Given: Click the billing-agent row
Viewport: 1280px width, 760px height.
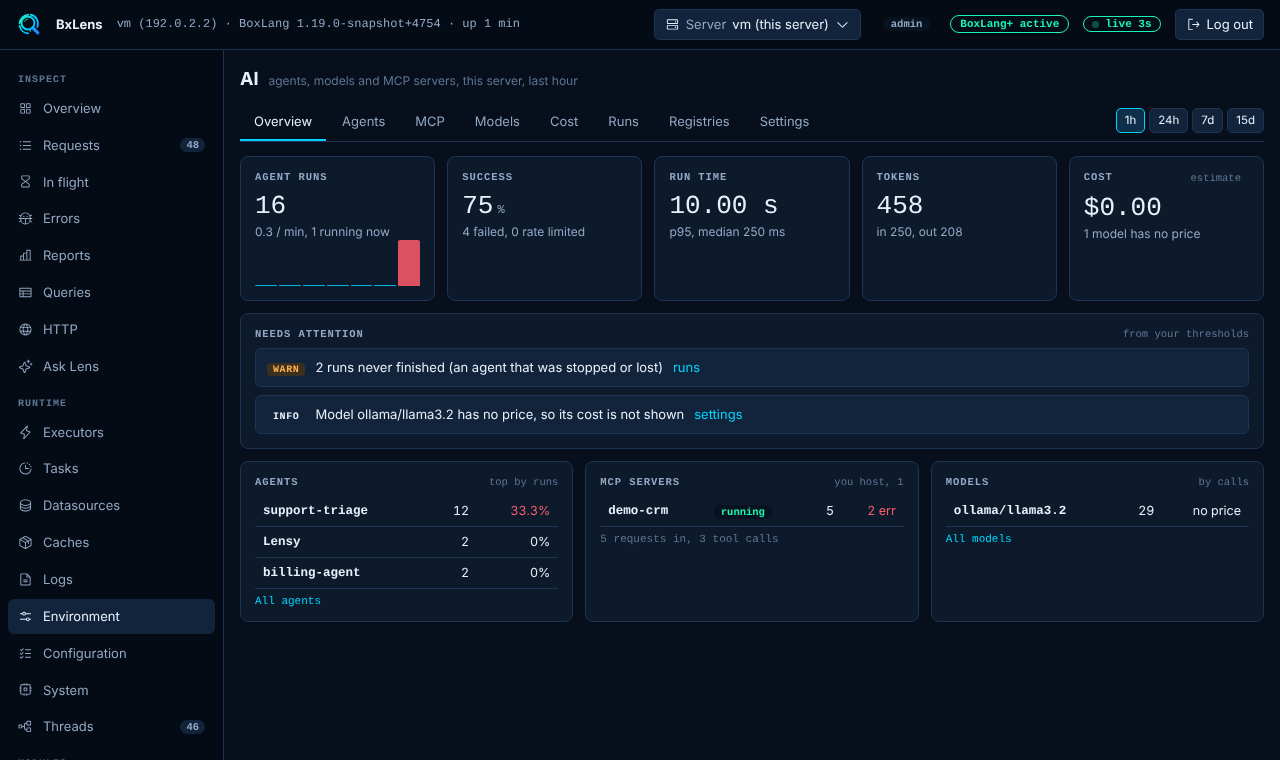Looking at the screenshot, I should pyautogui.click(x=406, y=572).
